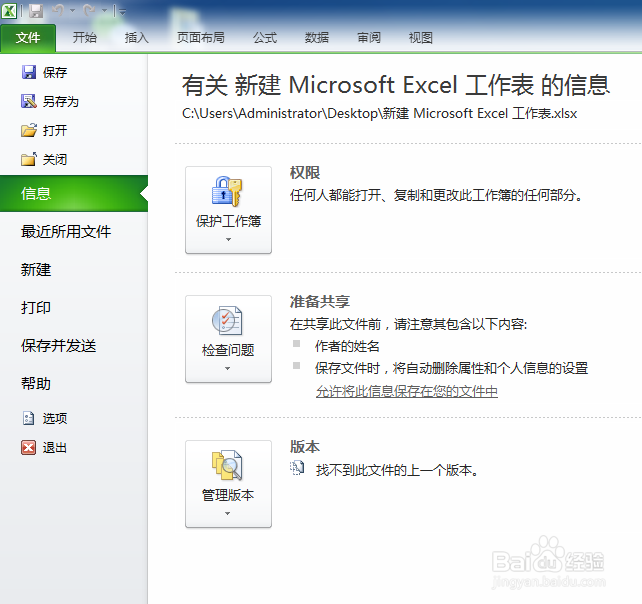The width and height of the screenshot is (642, 604).
Task: Click the 打开 label in sidebar
Action: click(x=55, y=131)
